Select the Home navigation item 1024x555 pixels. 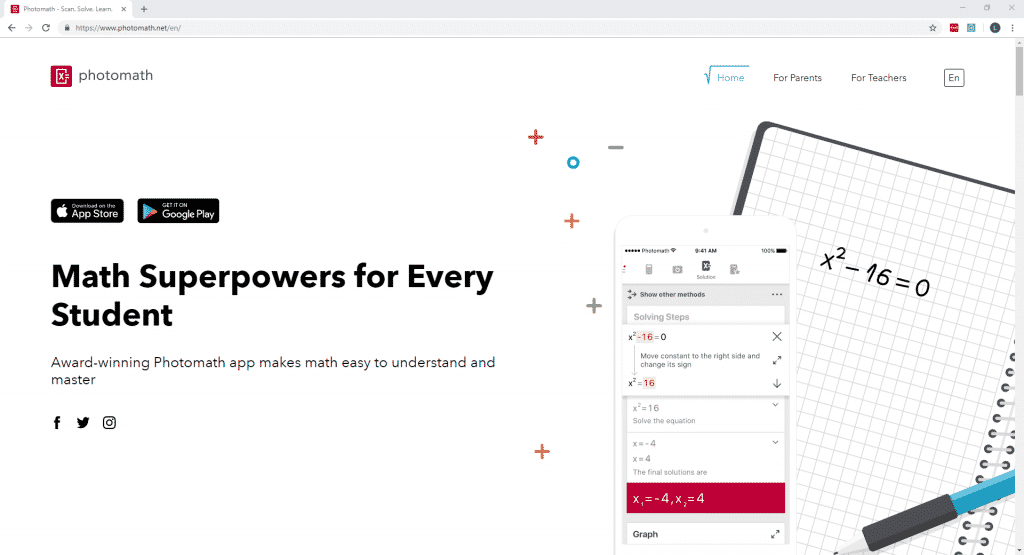pyautogui.click(x=730, y=78)
